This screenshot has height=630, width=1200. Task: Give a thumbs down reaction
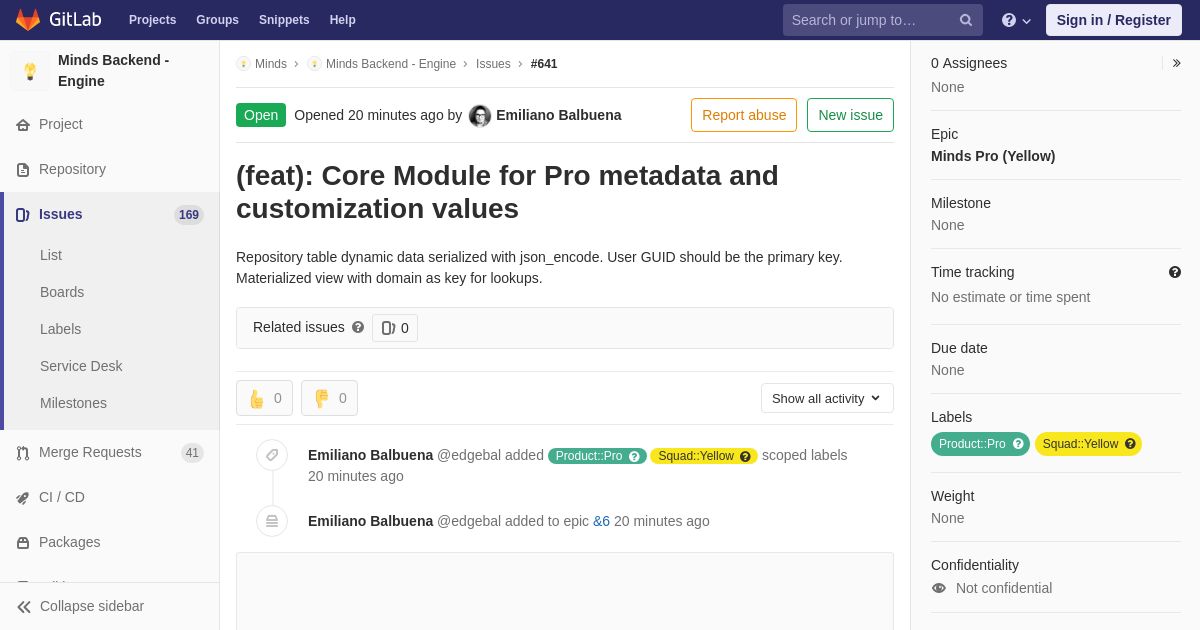point(329,398)
